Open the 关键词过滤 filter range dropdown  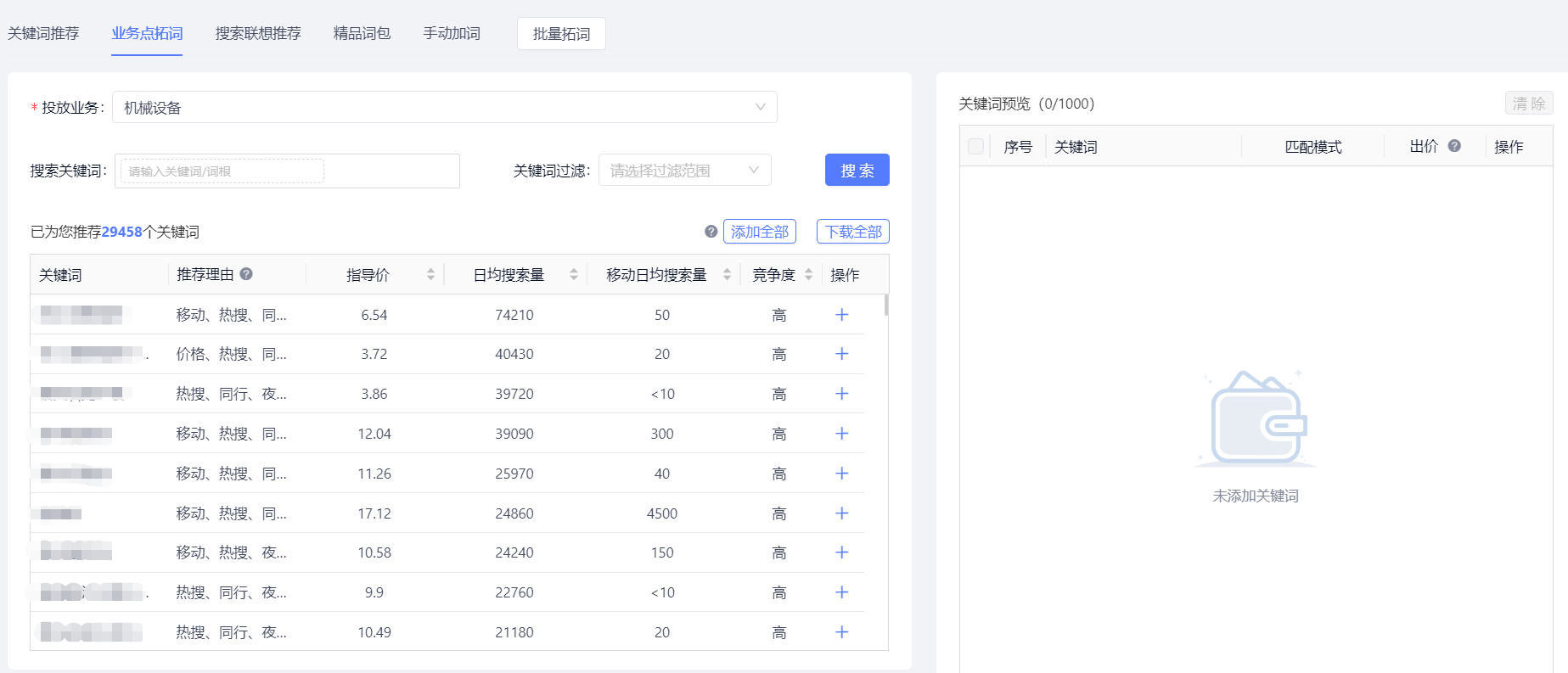pyautogui.click(x=685, y=170)
